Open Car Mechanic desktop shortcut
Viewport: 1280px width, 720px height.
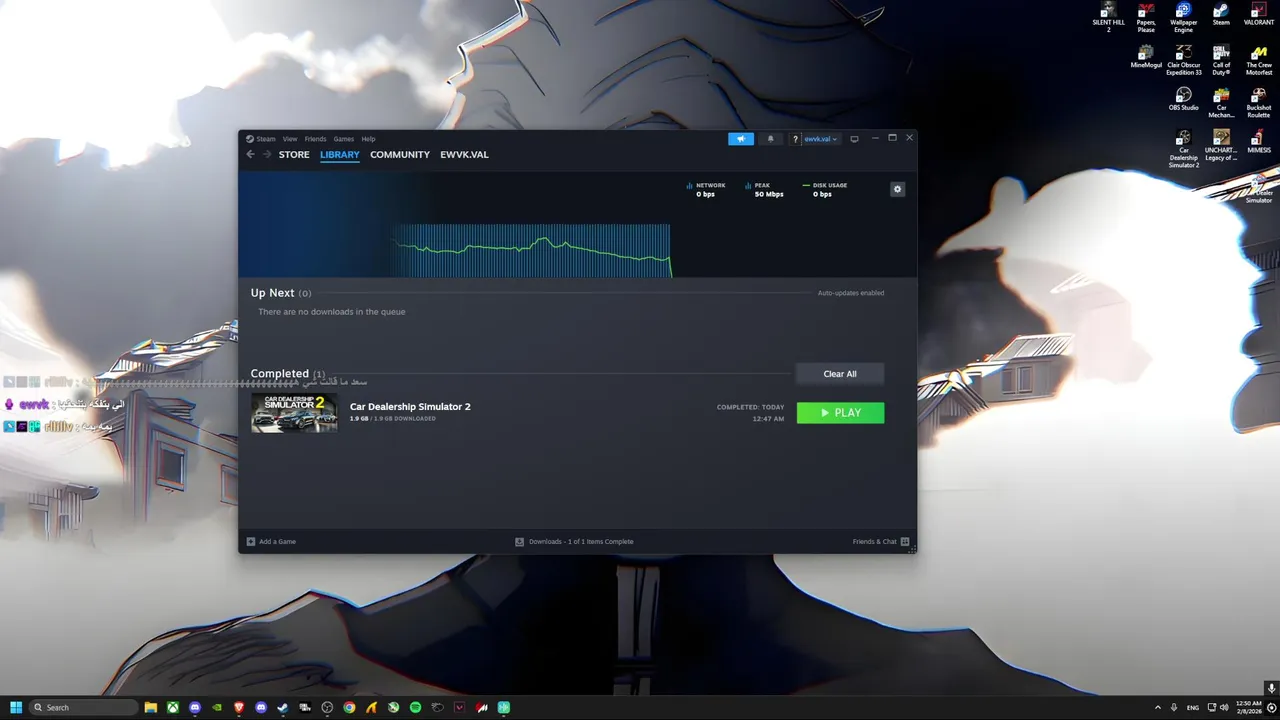point(1221,103)
